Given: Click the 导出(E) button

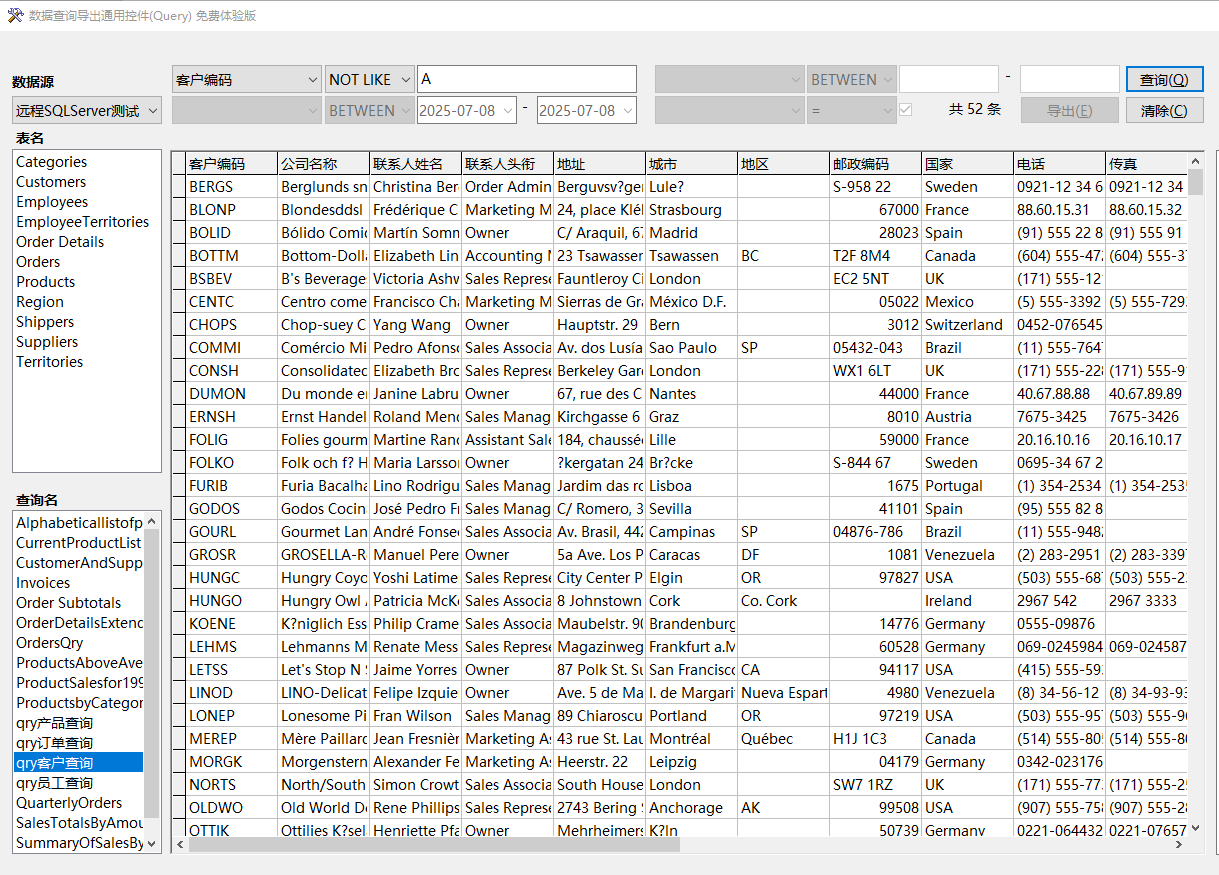Looking at the screenshot, I should [x=1069, y=111].
